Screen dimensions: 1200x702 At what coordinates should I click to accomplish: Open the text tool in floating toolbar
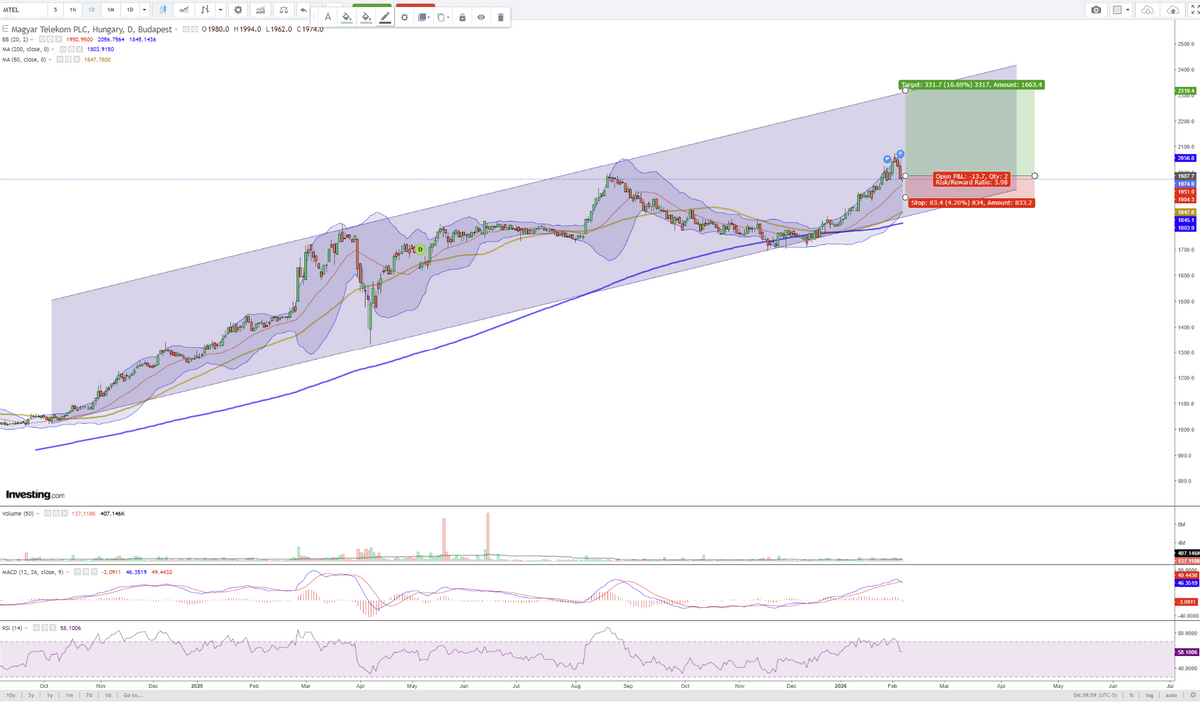pos(327,17)
